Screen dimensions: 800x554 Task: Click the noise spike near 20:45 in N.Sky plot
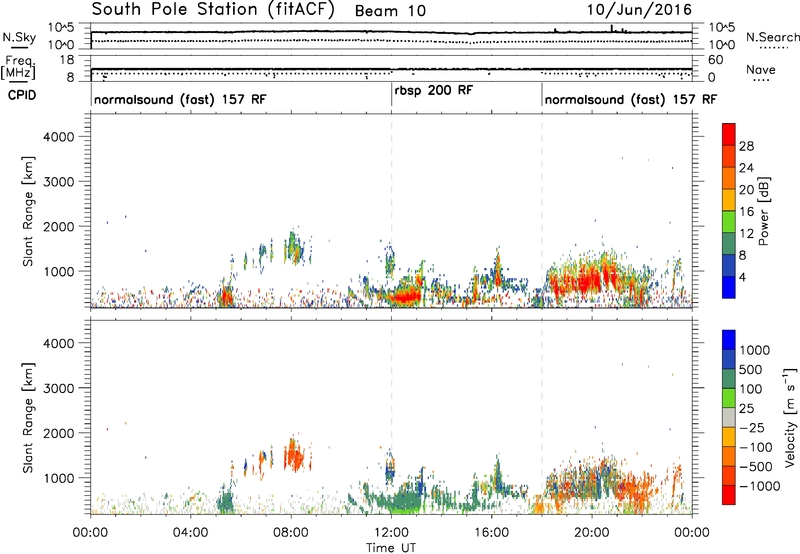coord(612,29)
